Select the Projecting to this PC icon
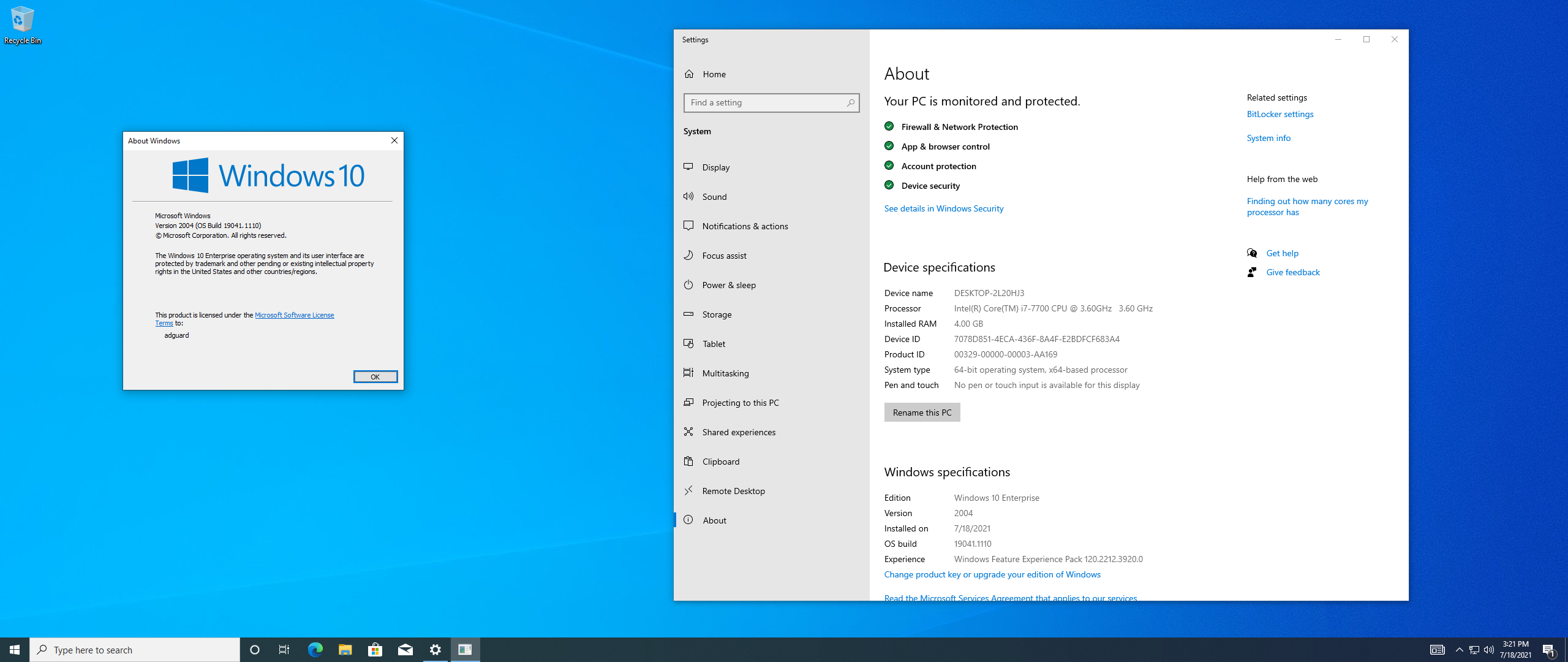 pos(688,402)
